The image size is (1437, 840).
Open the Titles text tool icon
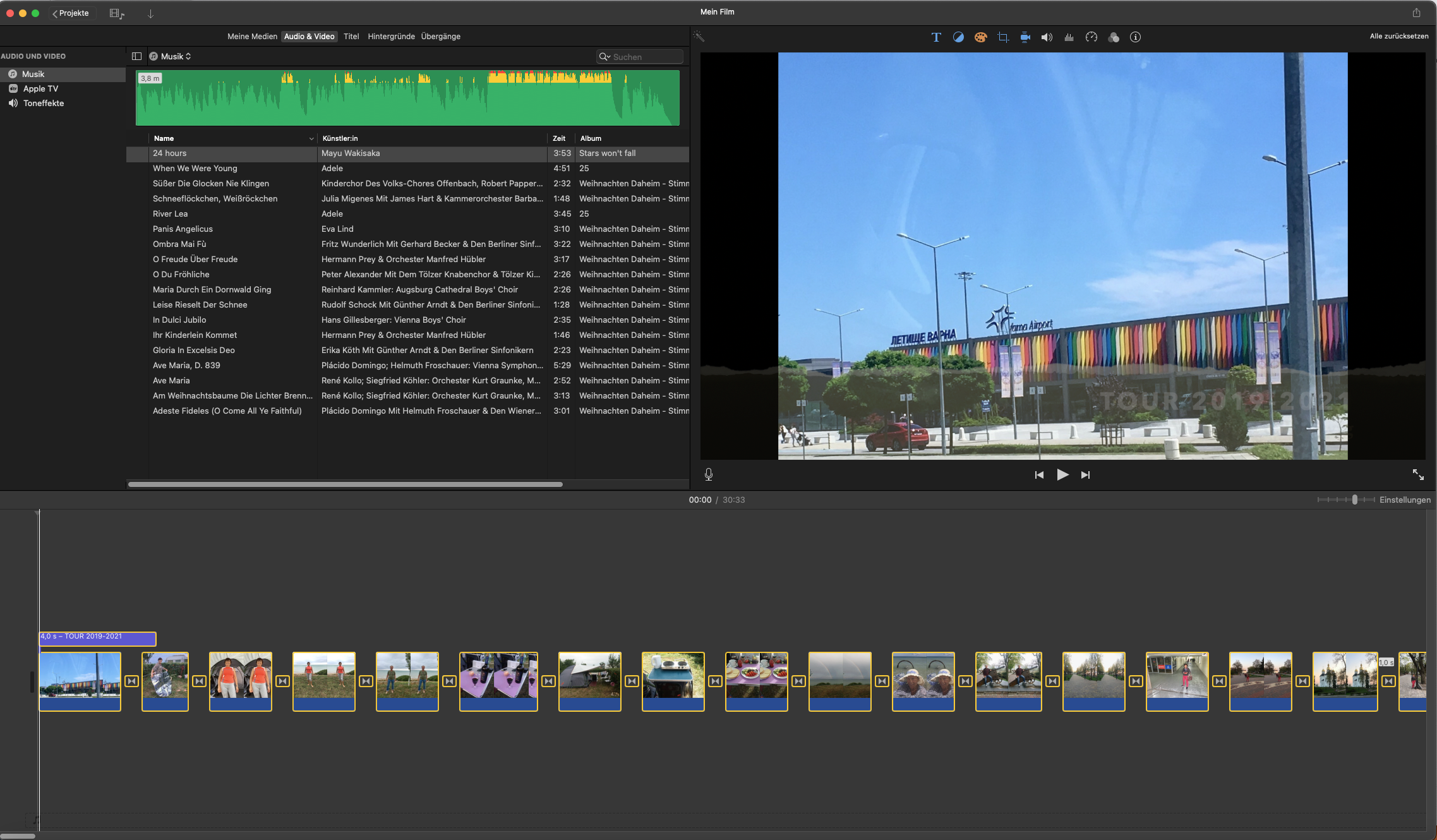click(936, 37)
